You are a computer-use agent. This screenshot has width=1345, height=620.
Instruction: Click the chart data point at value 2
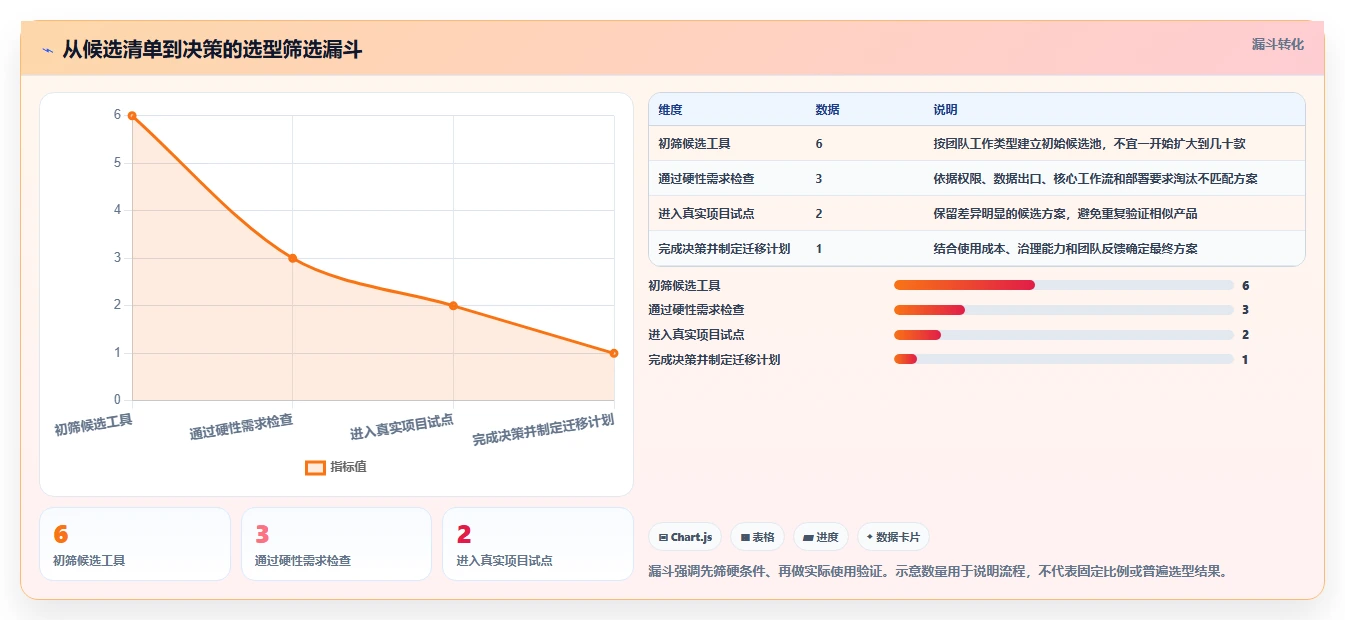453,305
